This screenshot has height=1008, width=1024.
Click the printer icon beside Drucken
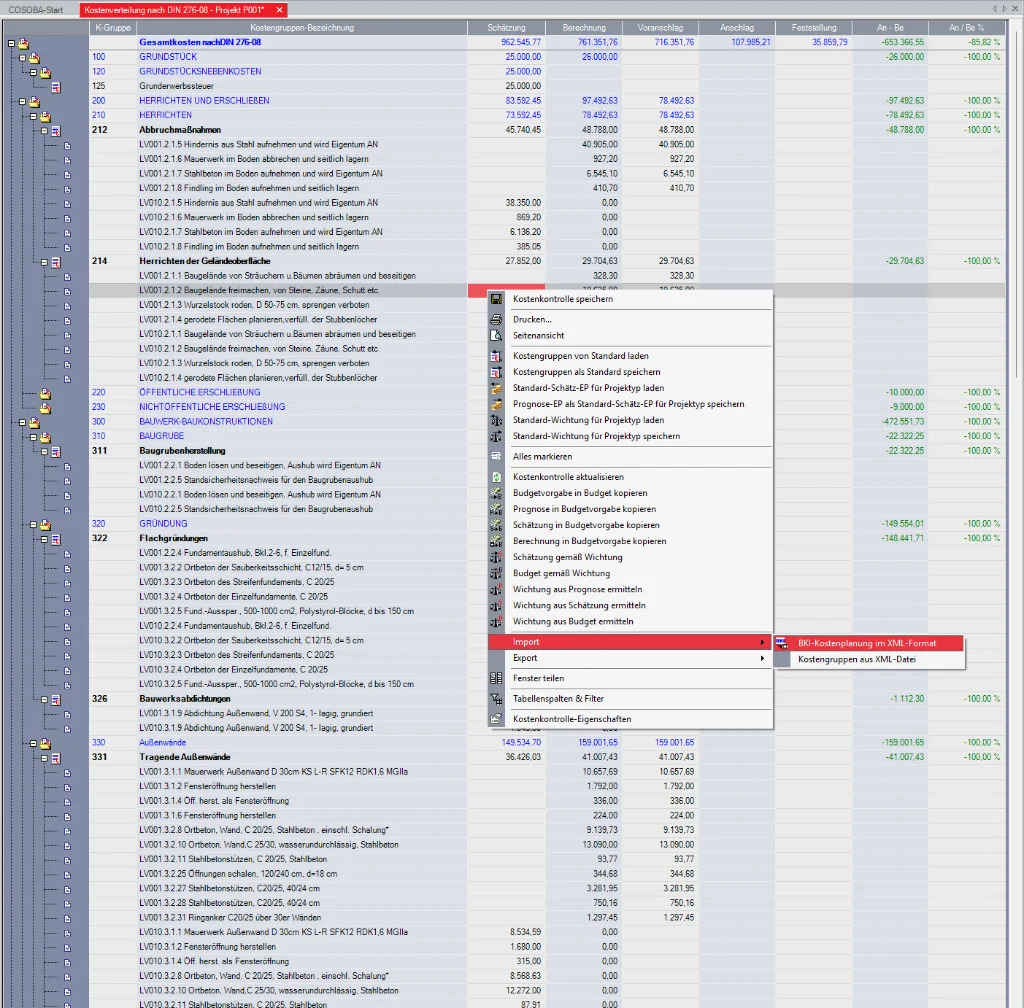click(x=496, y=319)
